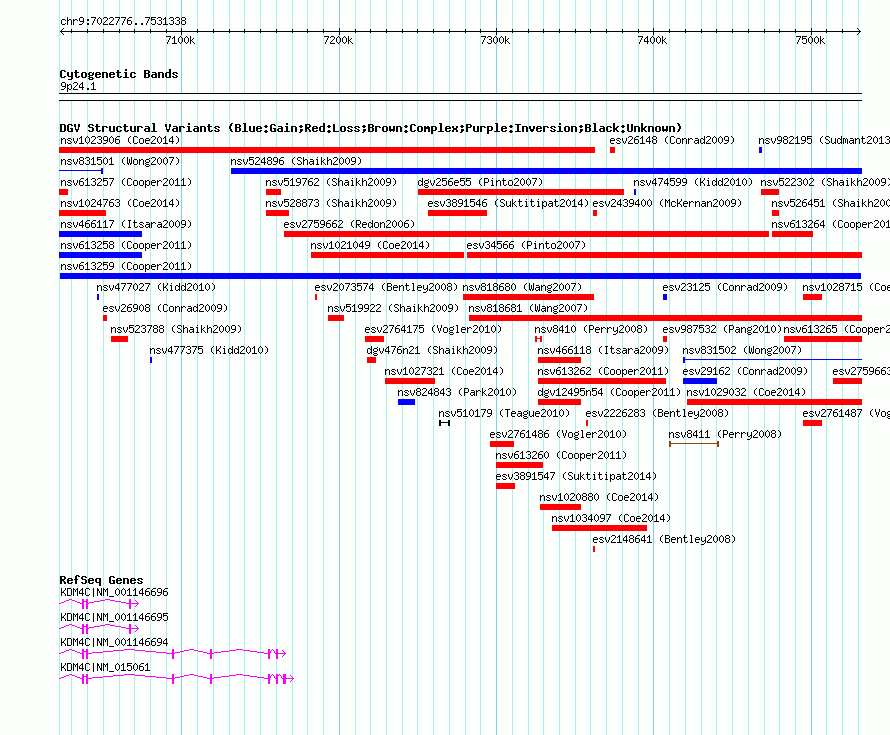The width and height of the screenshot is (890, 735).
Task: Click the nsv831501 (Wong2007) variant label
Action: [120, 161]
